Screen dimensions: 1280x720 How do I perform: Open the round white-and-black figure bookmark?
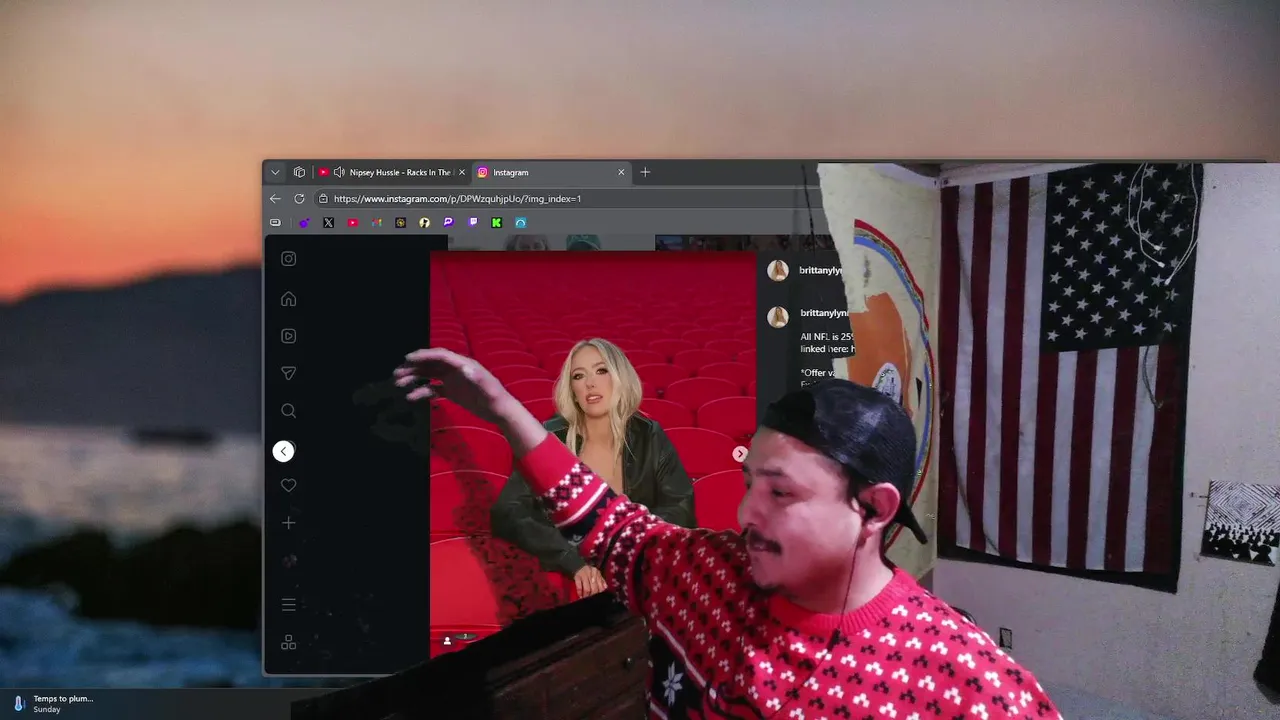click(424, 222)
